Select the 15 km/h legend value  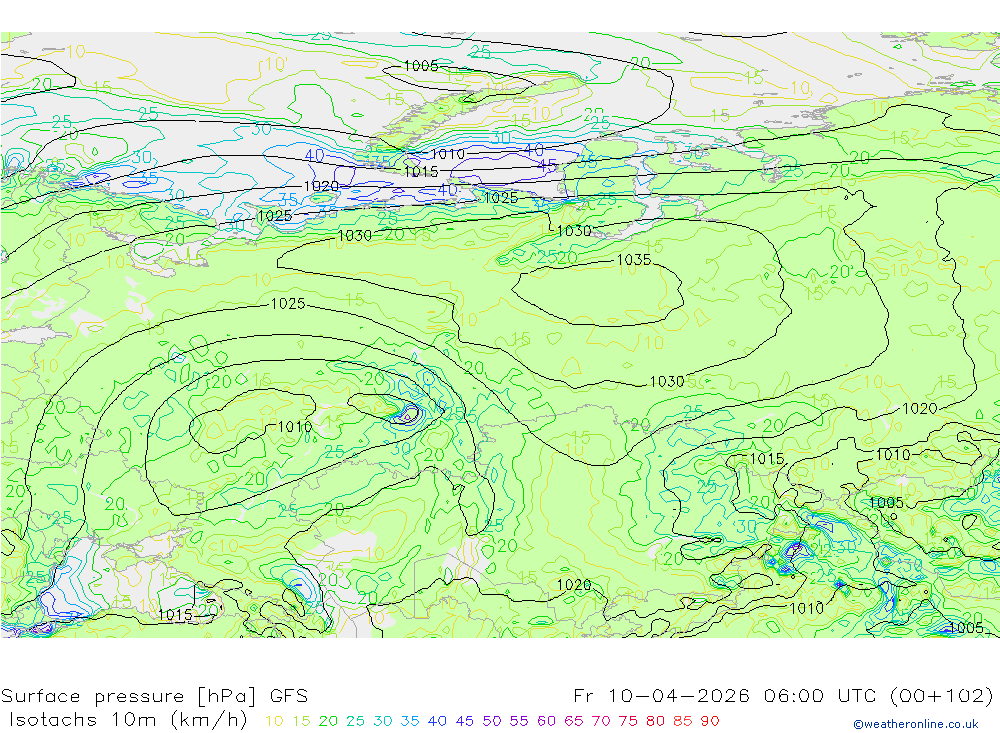[301, 721]
